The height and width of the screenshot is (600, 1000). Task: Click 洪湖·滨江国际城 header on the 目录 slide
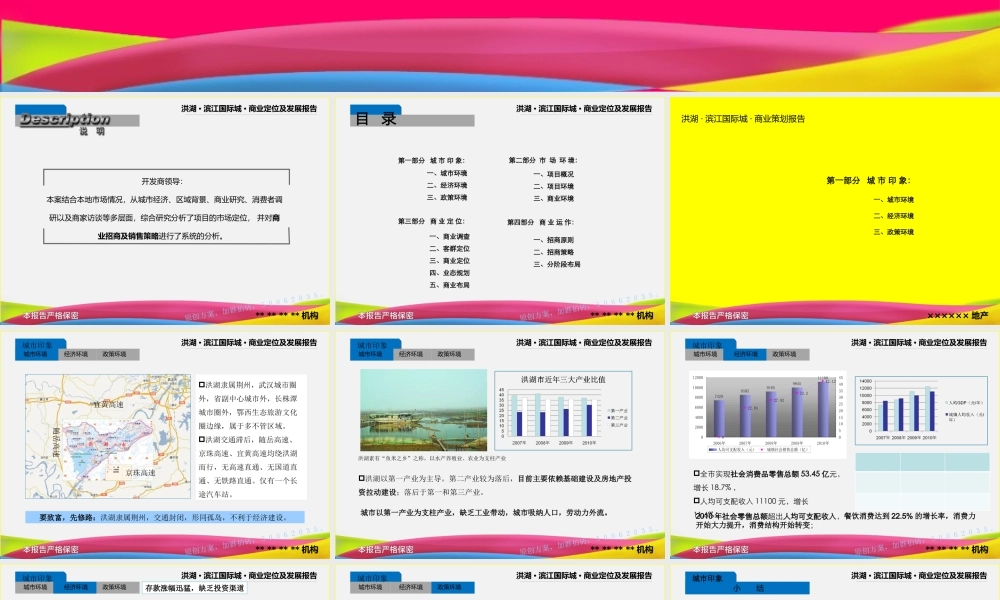click(x=584, y=109)
